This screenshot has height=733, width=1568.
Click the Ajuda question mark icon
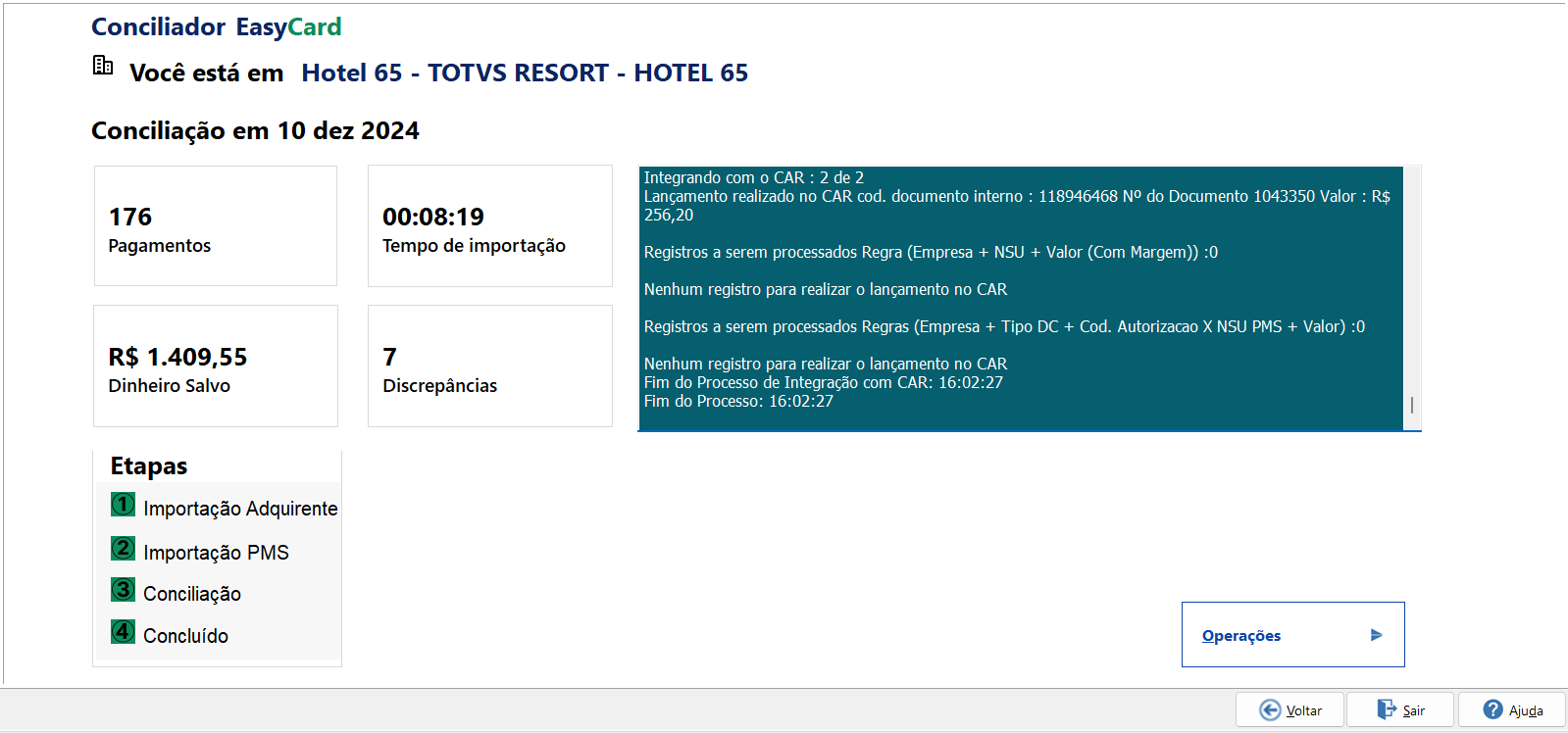click(1492, 709)
